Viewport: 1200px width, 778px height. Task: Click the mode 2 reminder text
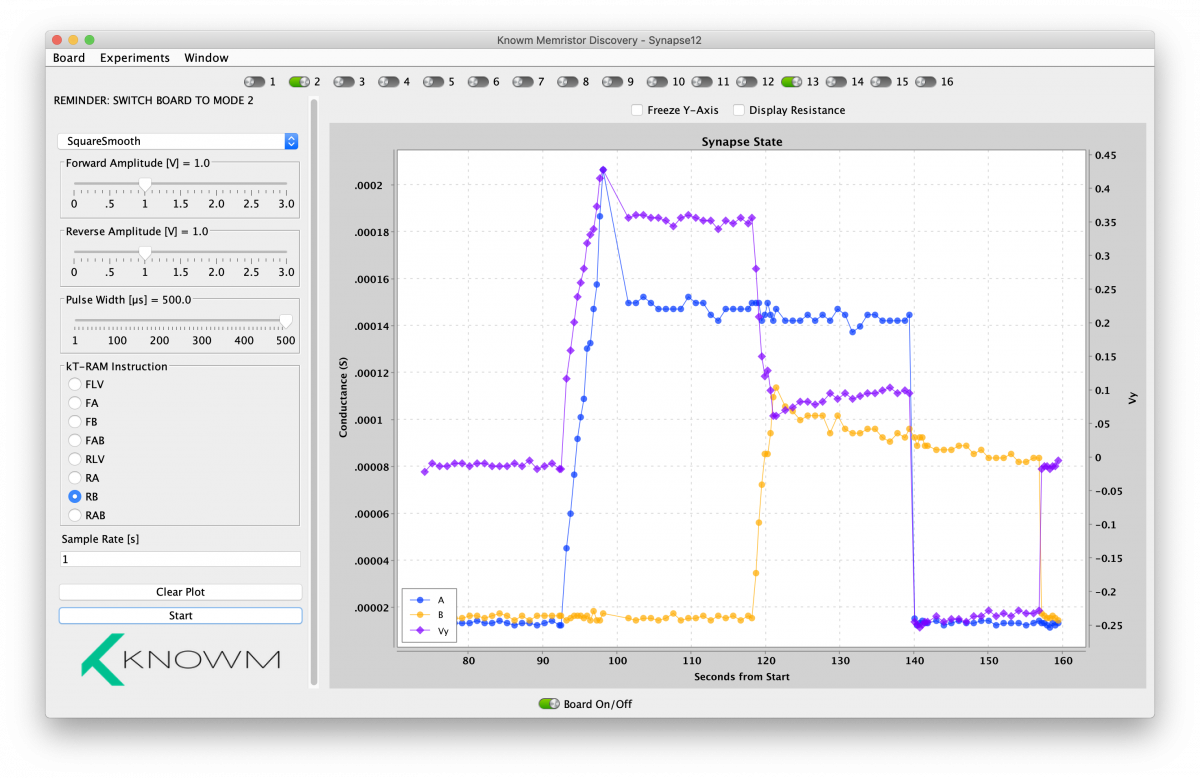(x=154, y=101)
